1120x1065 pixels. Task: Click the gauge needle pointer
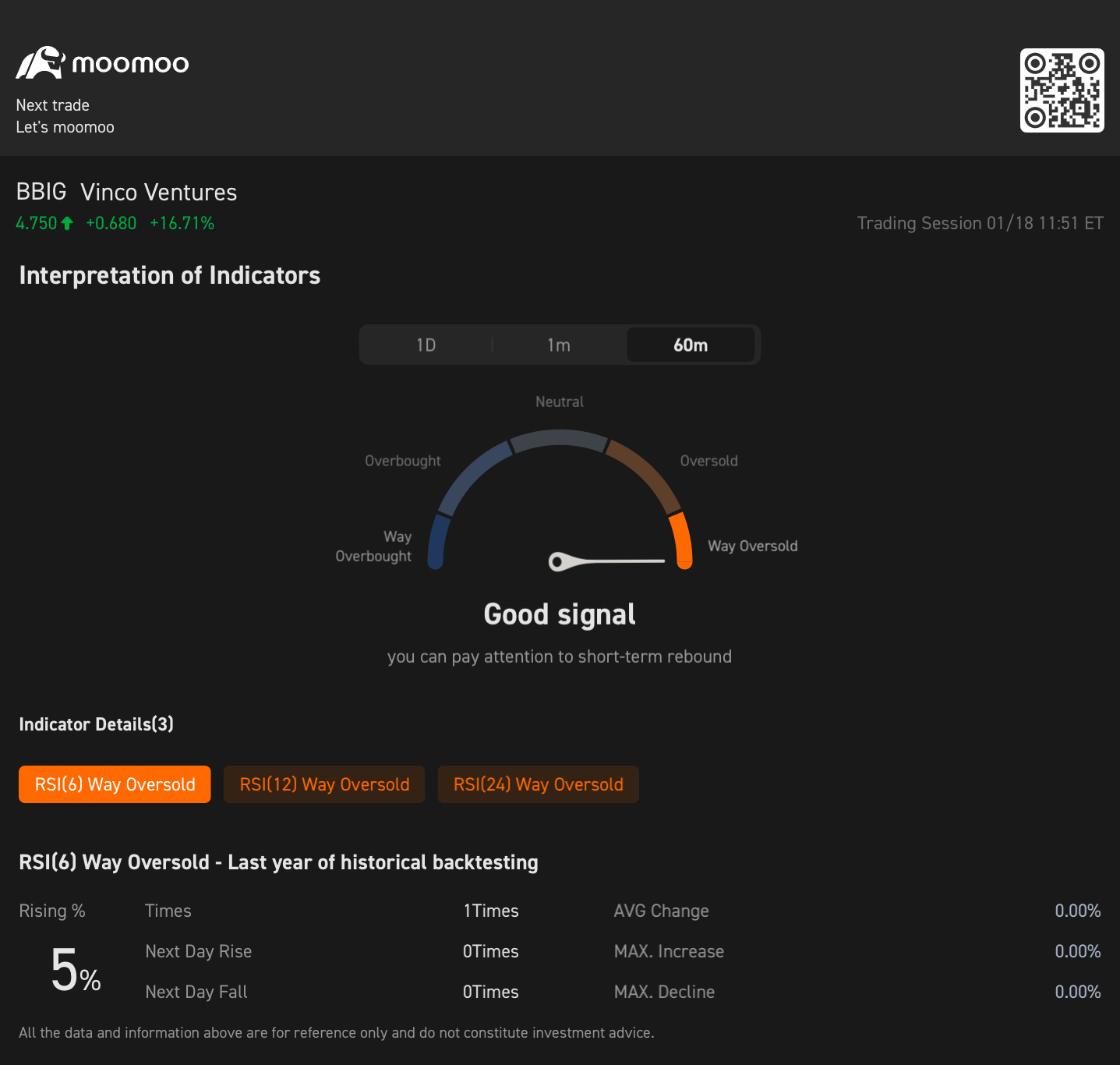[x=606, y=561]
